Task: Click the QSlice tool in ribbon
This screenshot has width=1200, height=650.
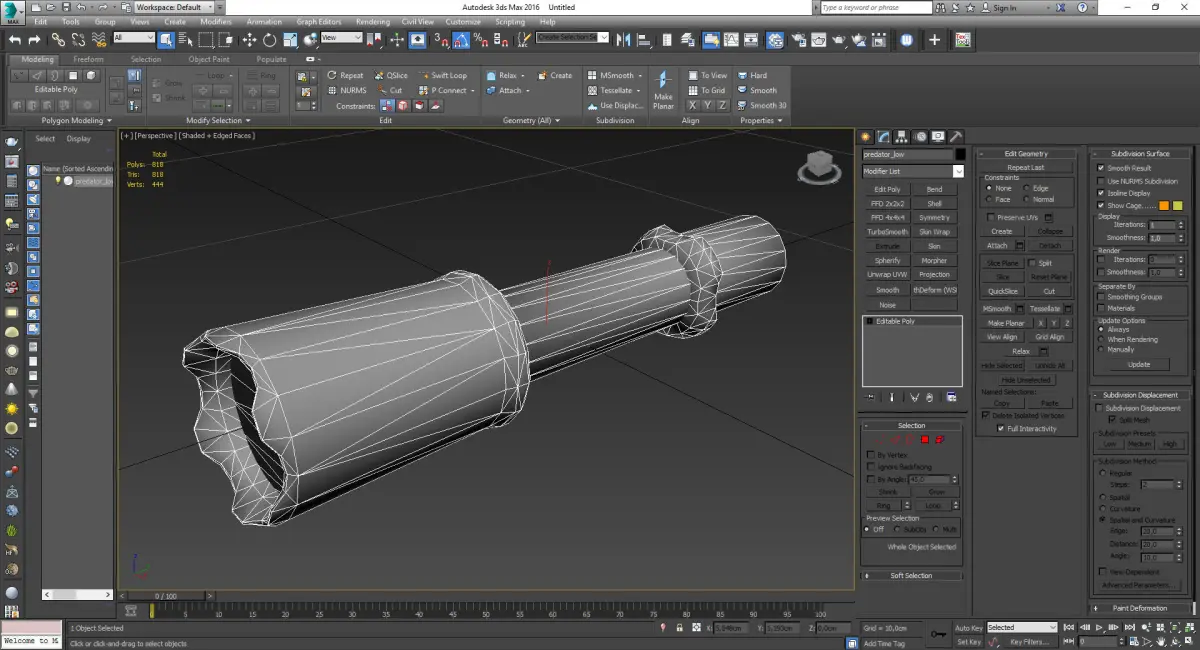Action: pos(390,75)
